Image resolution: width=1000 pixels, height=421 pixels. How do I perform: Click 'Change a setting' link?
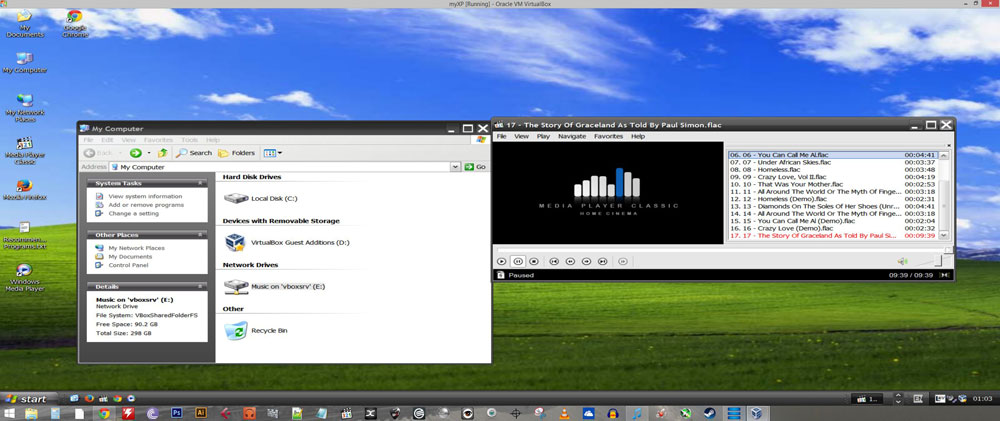[133, 214]
